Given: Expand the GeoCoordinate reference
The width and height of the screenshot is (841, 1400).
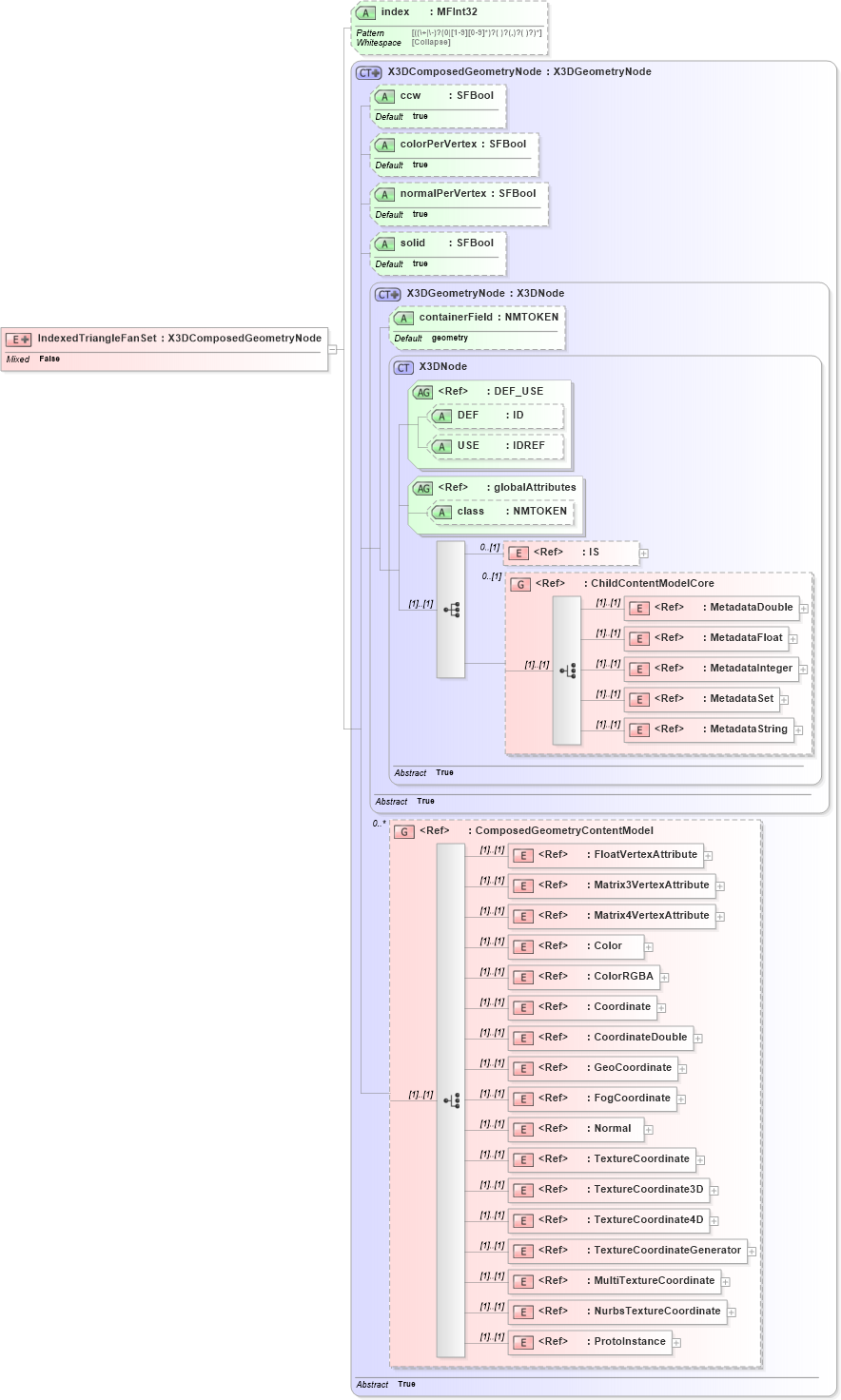Looking at the screenshot, I should click(682, 1068).
